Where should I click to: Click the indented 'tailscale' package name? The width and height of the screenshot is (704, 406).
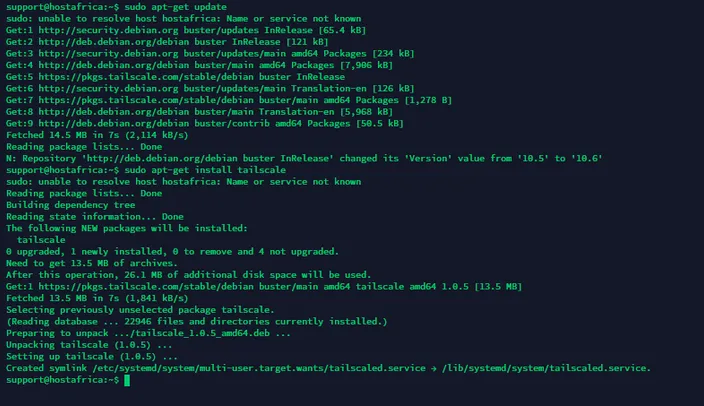coord(41,240)
